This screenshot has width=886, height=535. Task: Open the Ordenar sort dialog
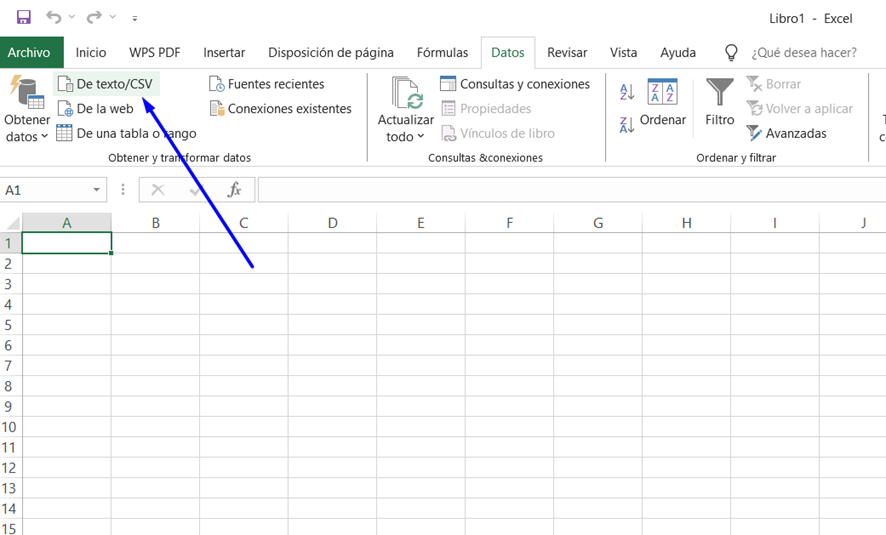pos(662,102)
